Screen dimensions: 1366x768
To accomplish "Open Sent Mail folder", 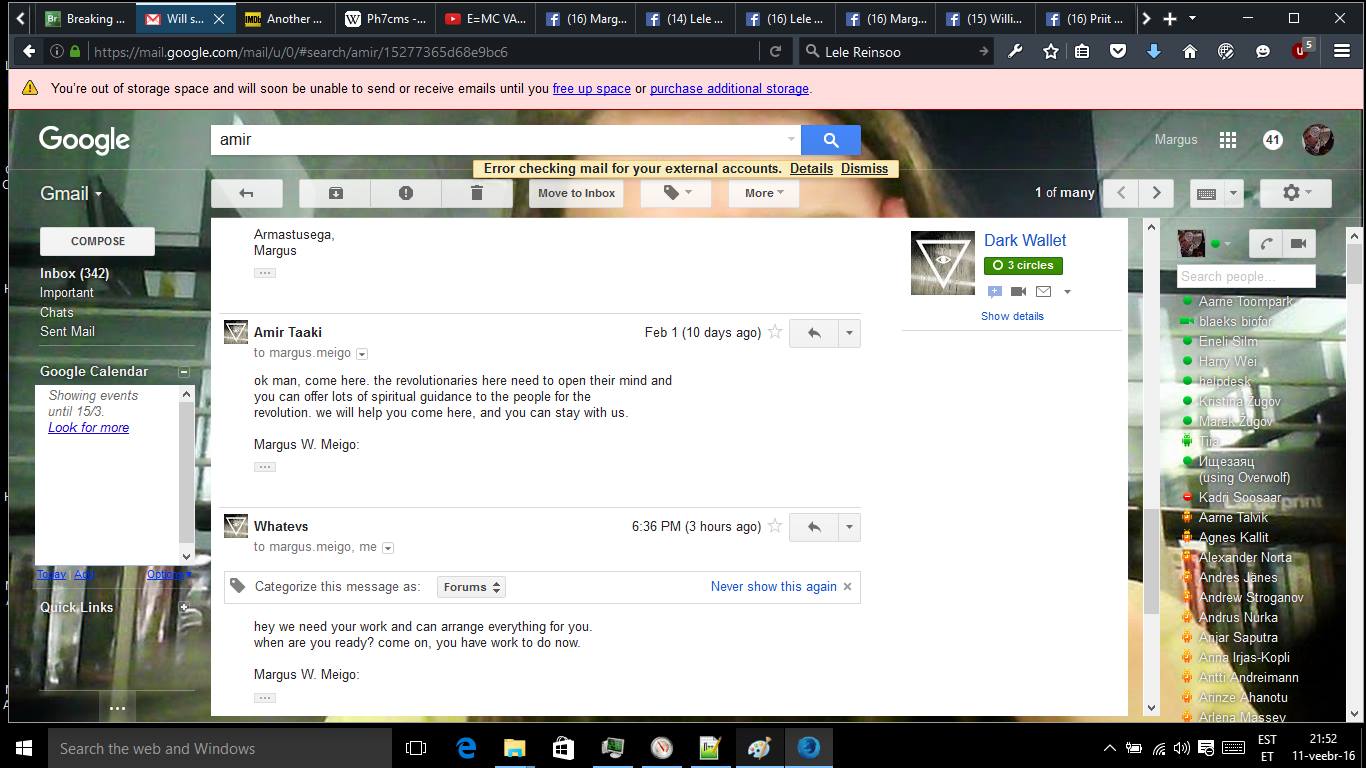I will point(68,331).
